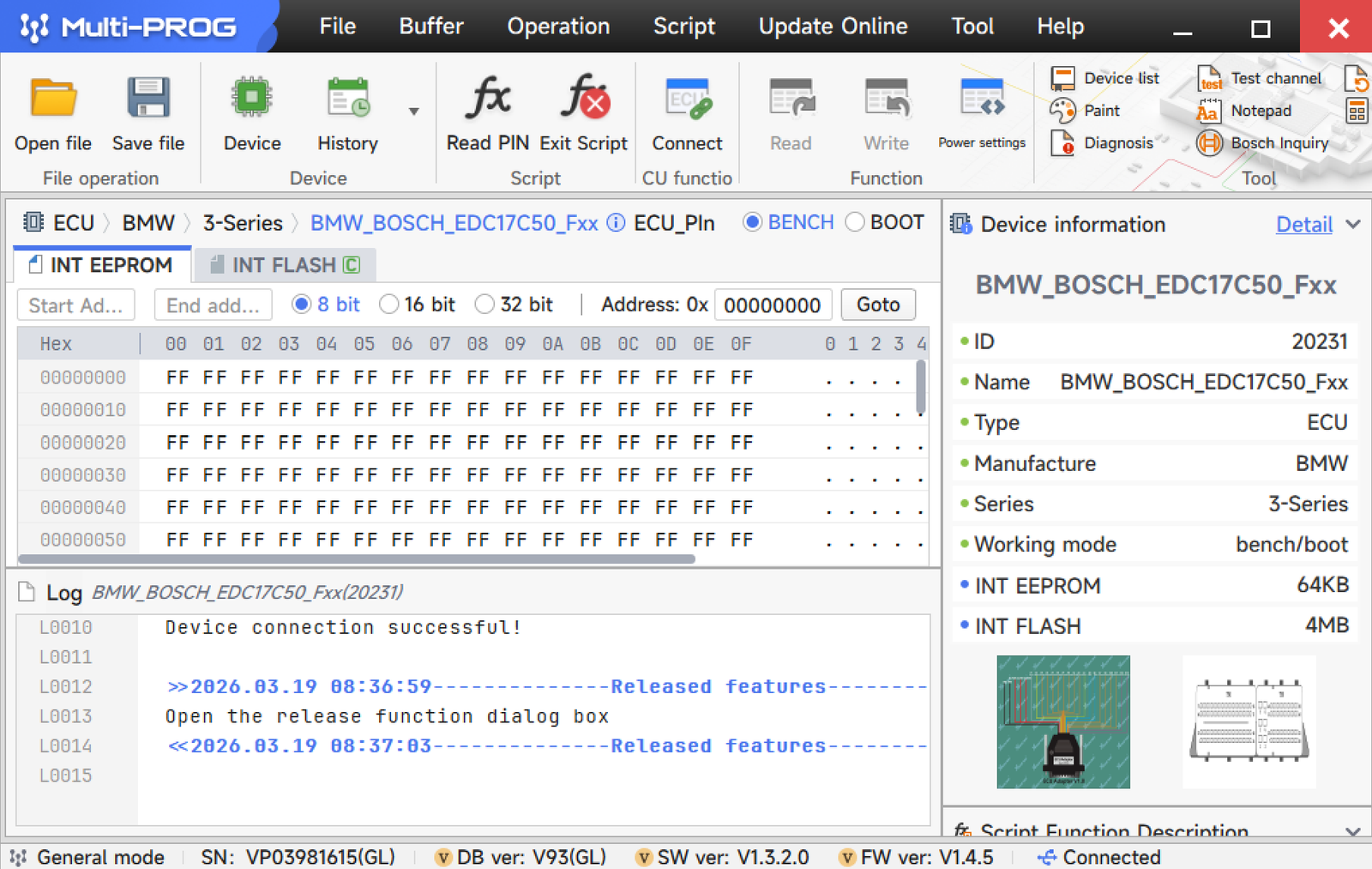Run the Read PIN script

(487, 99)
